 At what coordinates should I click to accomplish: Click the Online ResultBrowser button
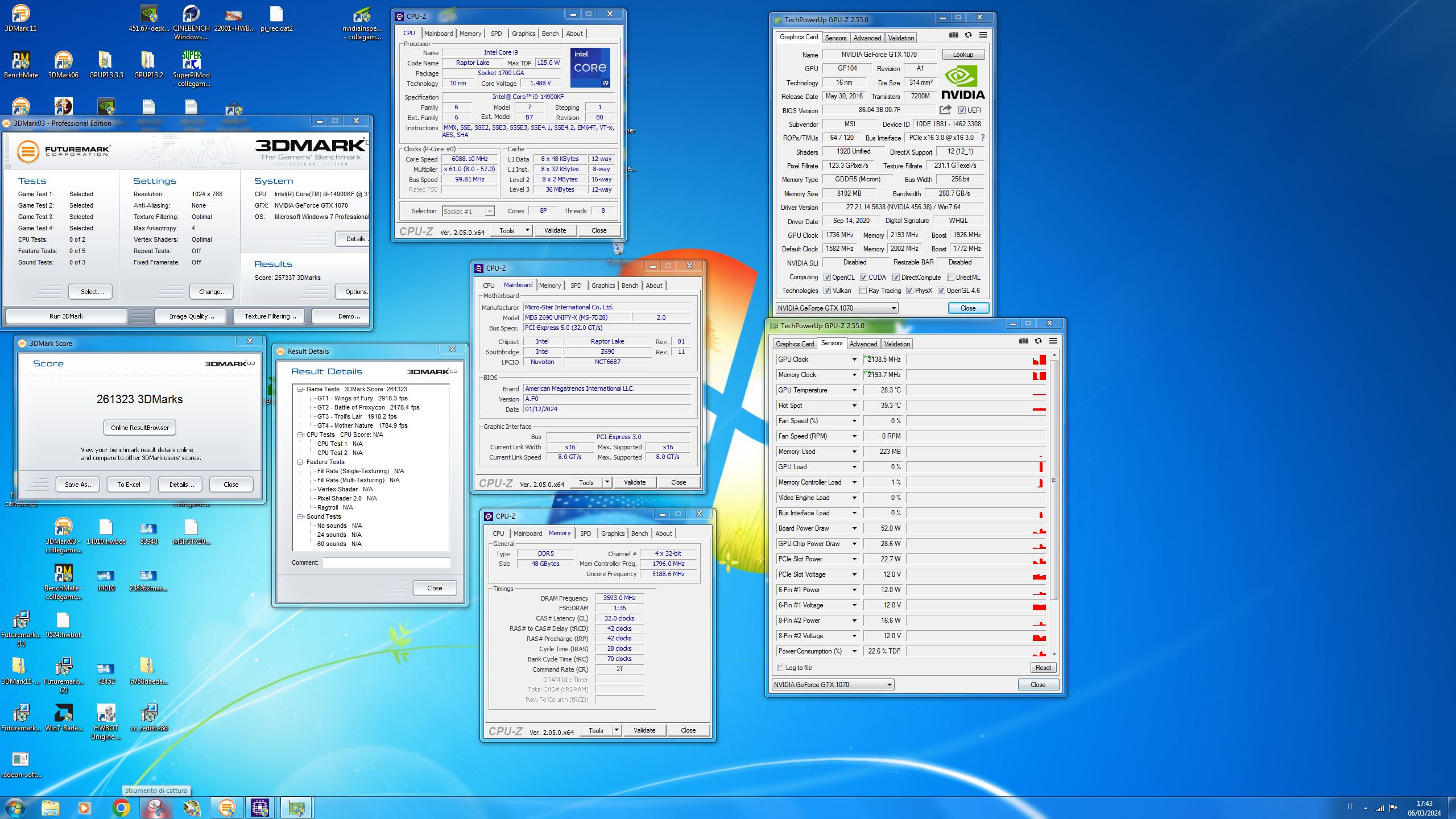point(140,428)
